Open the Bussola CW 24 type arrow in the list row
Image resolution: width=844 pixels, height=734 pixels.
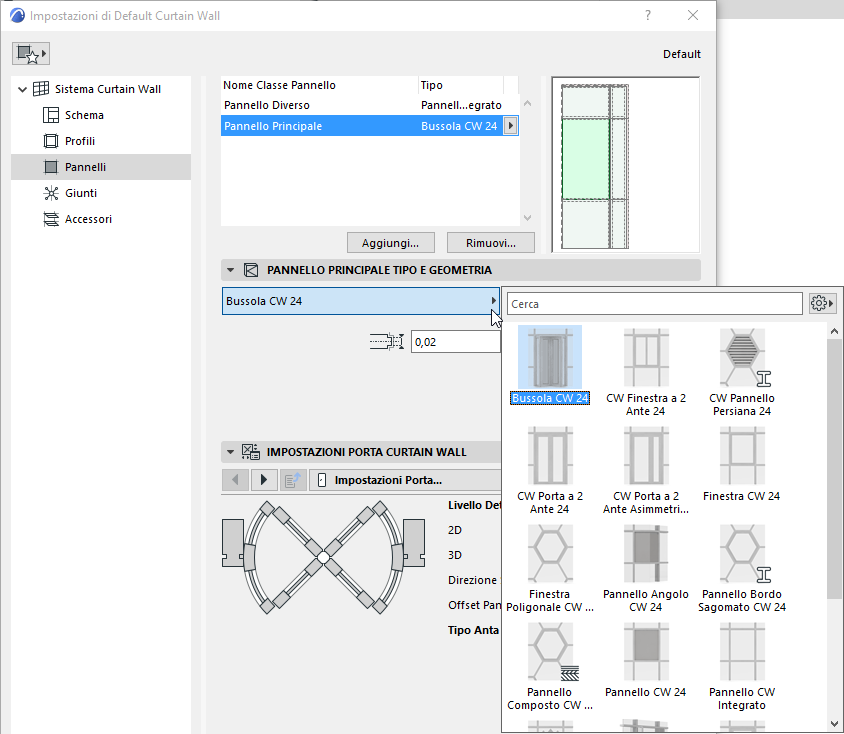pos(510,126)
